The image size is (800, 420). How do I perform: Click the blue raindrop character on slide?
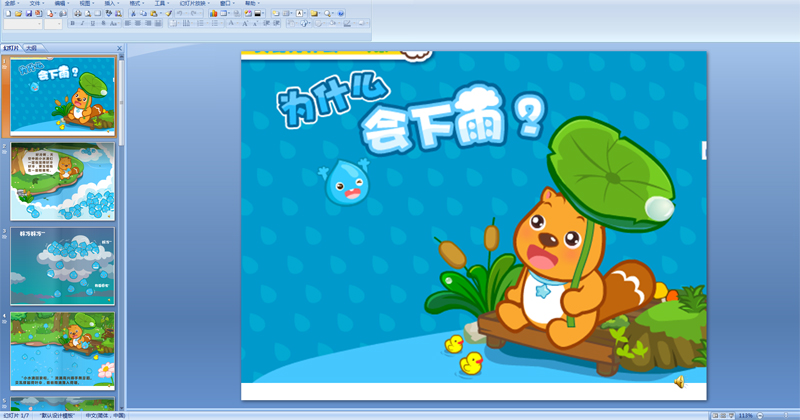tap(344, 181)
